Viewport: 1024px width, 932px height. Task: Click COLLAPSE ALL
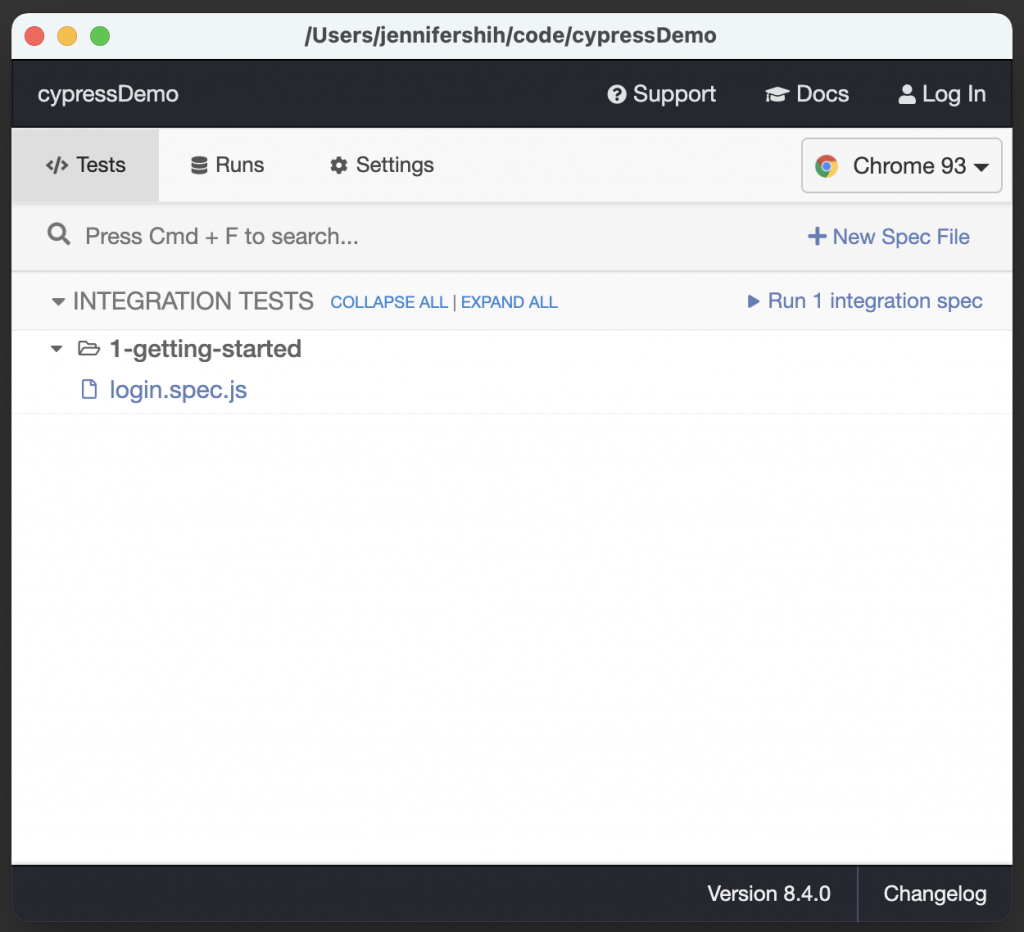tap(389, 302)
